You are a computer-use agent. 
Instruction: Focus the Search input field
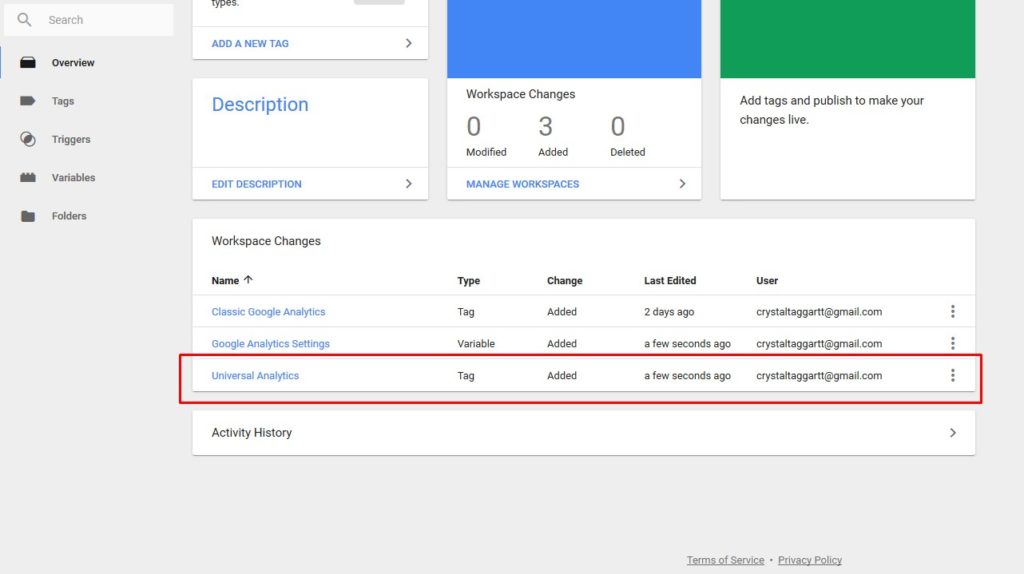coord(89,20)
